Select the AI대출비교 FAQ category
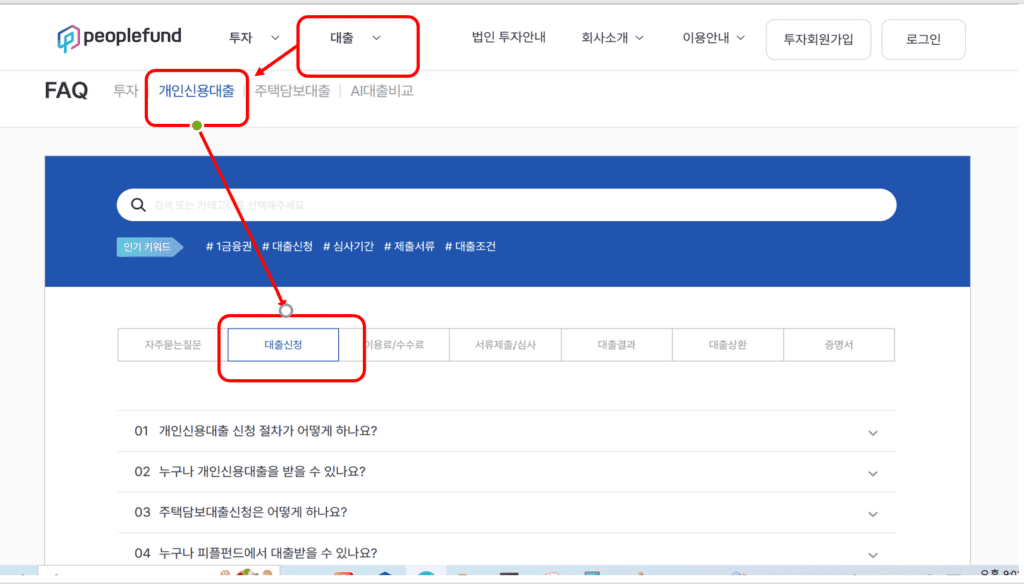This screenshot has height=584, width=1024. point(382,91)
